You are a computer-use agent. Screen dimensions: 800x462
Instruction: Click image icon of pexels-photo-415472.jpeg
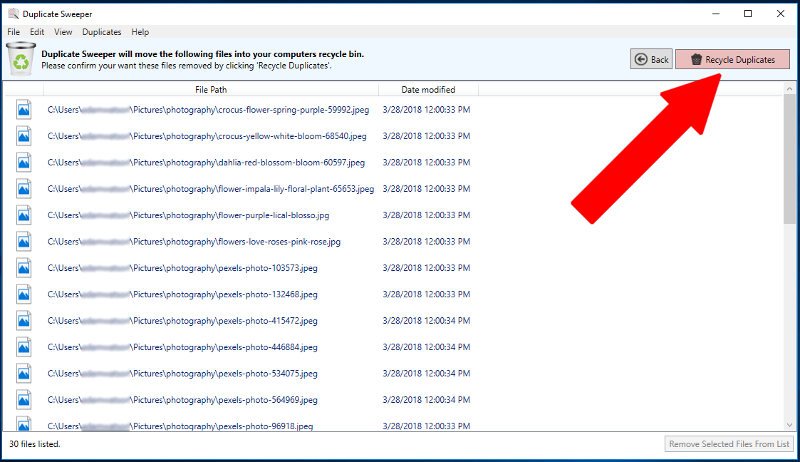(x=23, y=321)
